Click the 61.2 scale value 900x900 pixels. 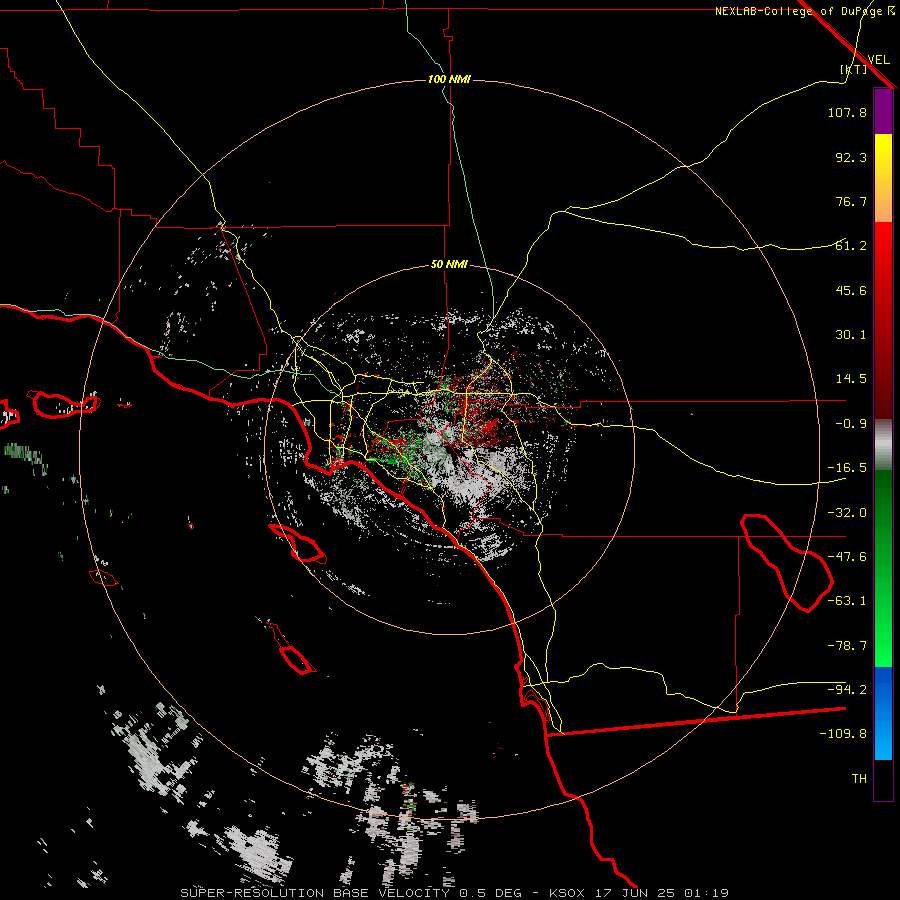click(x=851, y=246)
